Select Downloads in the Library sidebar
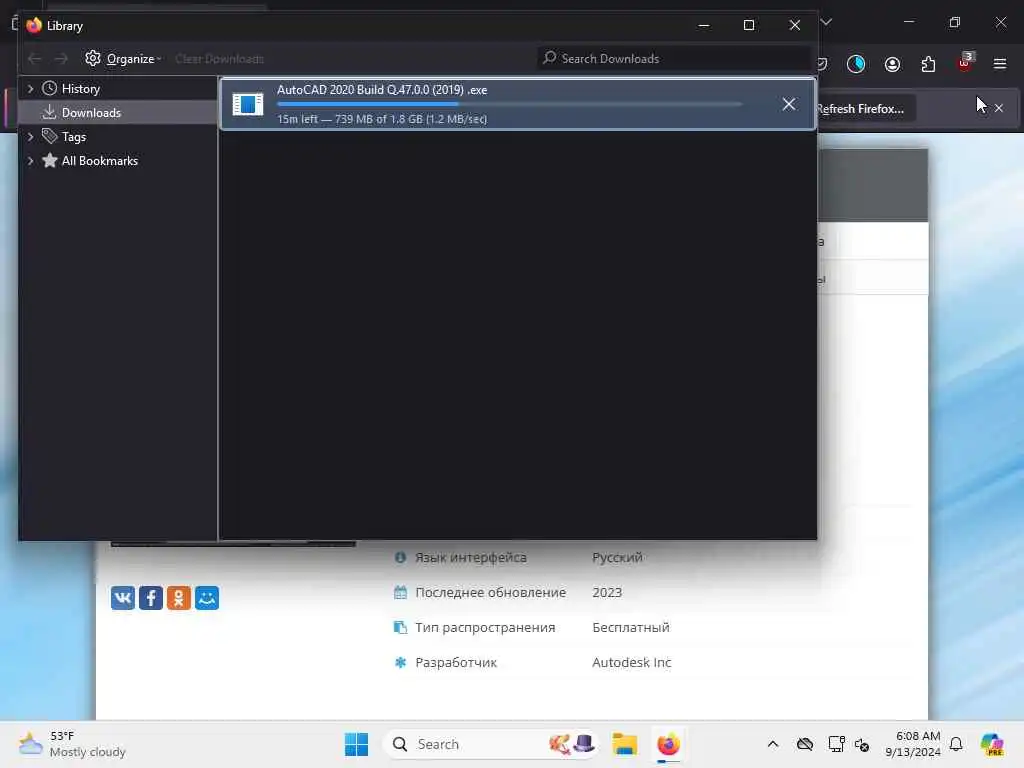This screenshot has height=768, width=1024. click(x=91, y=112)
